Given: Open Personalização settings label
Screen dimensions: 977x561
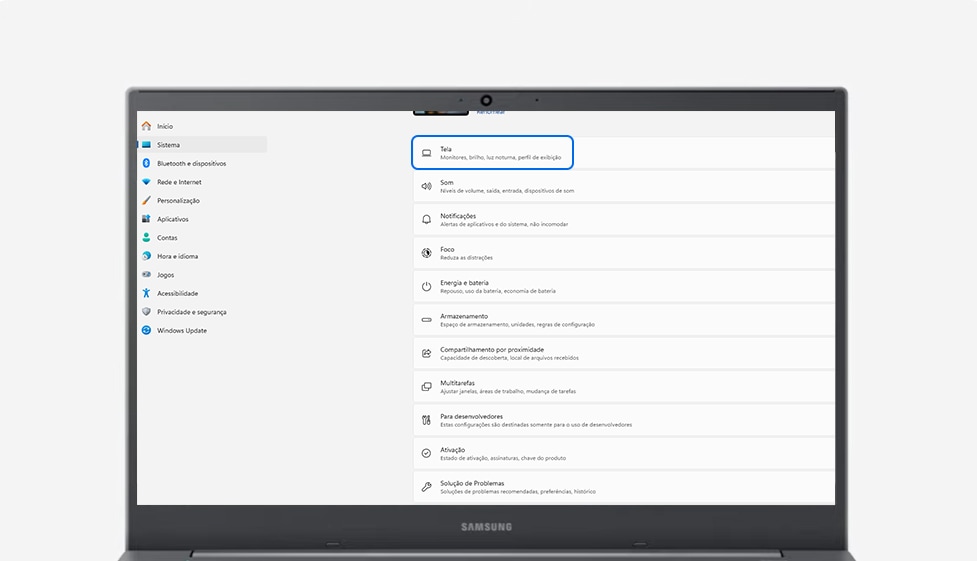Looking at the screenshot, I should (x=178, y=201).
